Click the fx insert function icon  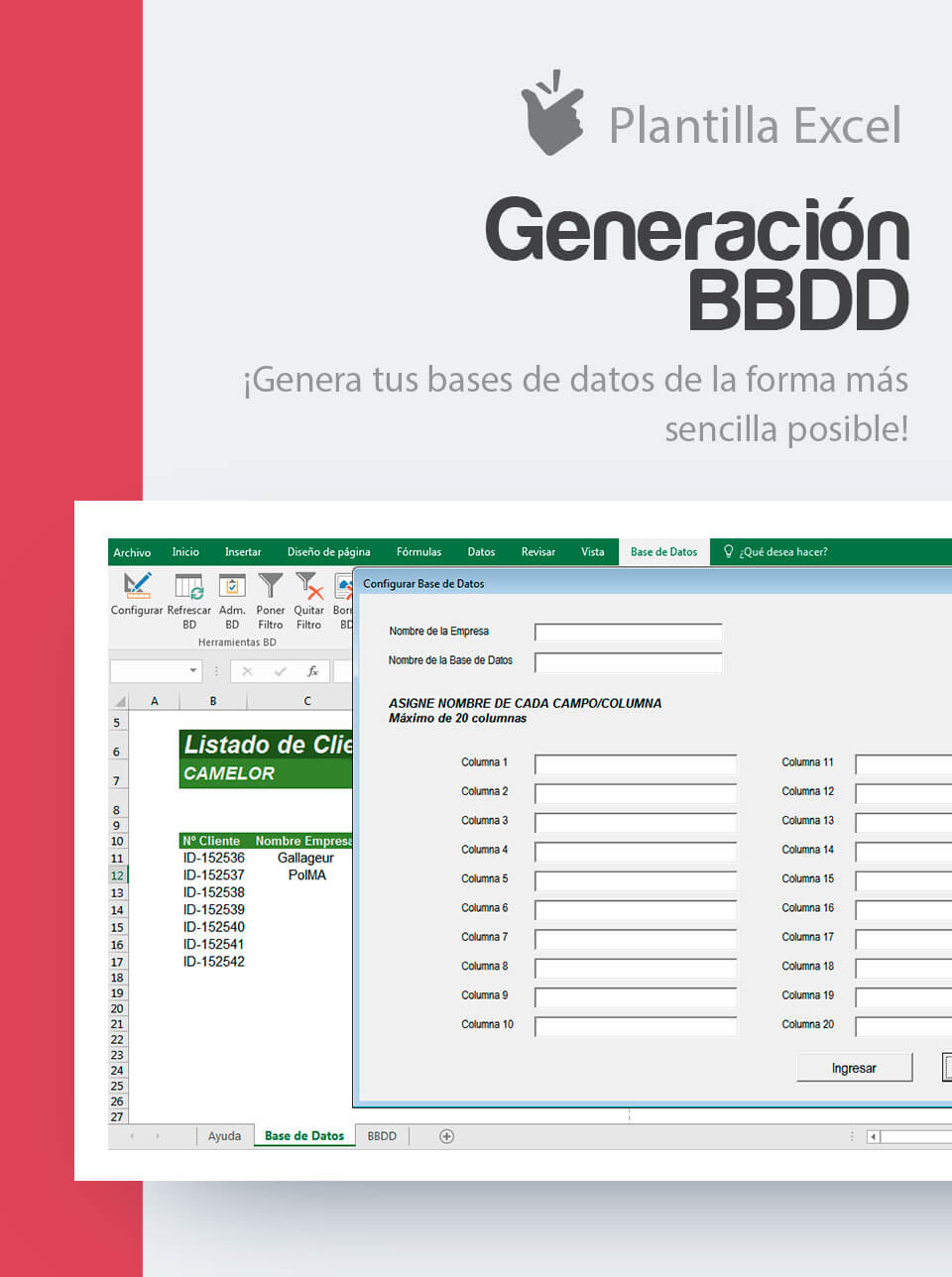tap(312, 671)
